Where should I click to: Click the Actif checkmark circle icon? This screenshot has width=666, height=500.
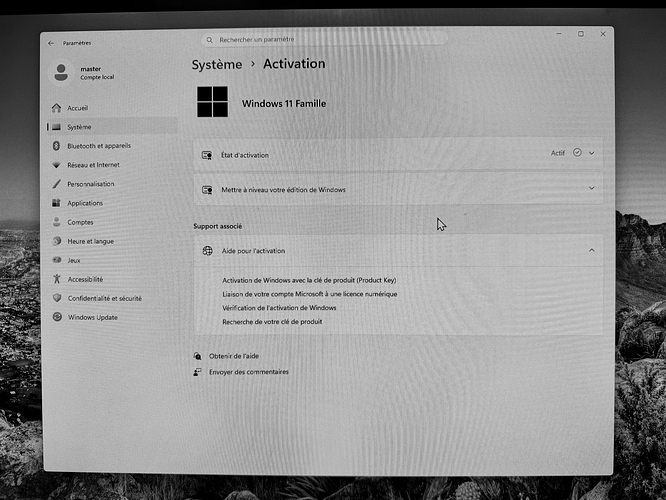(577, 152)
